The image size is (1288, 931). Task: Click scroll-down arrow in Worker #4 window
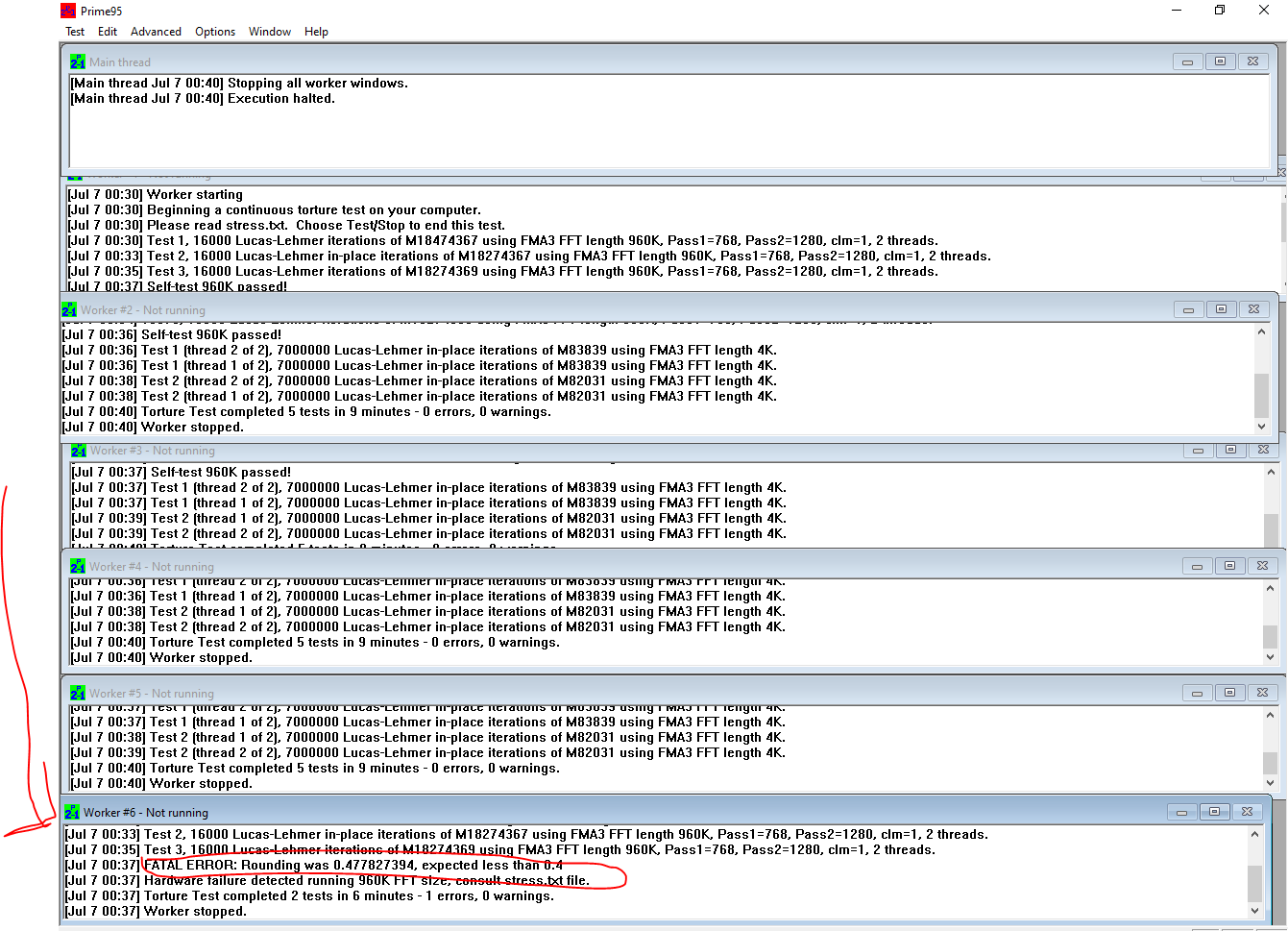pos(1271,657)
